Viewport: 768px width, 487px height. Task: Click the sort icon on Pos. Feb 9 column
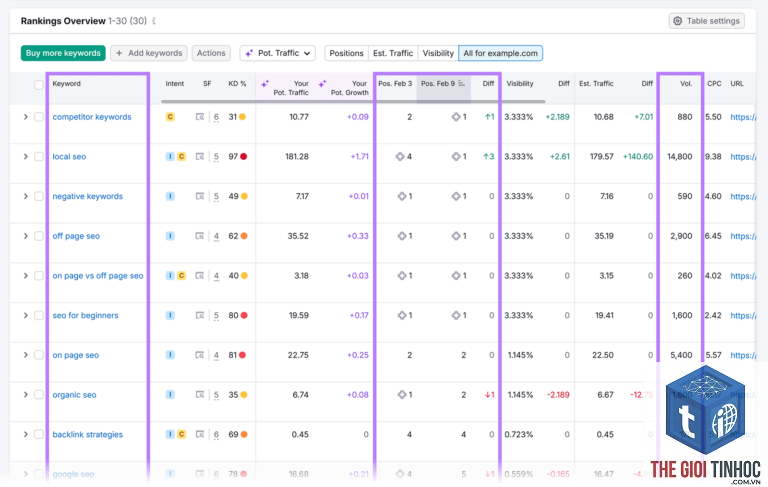pos(461,84)
